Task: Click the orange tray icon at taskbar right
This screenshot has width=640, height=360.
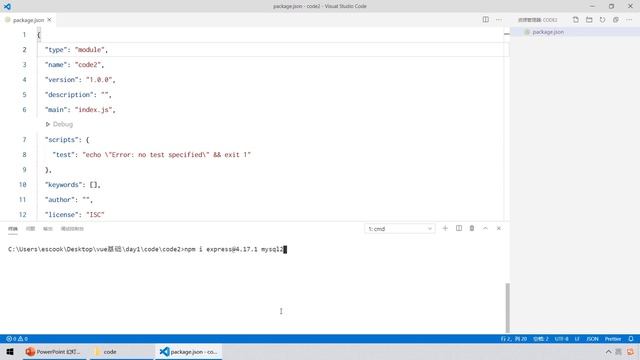Action: [x=631, y=351]
